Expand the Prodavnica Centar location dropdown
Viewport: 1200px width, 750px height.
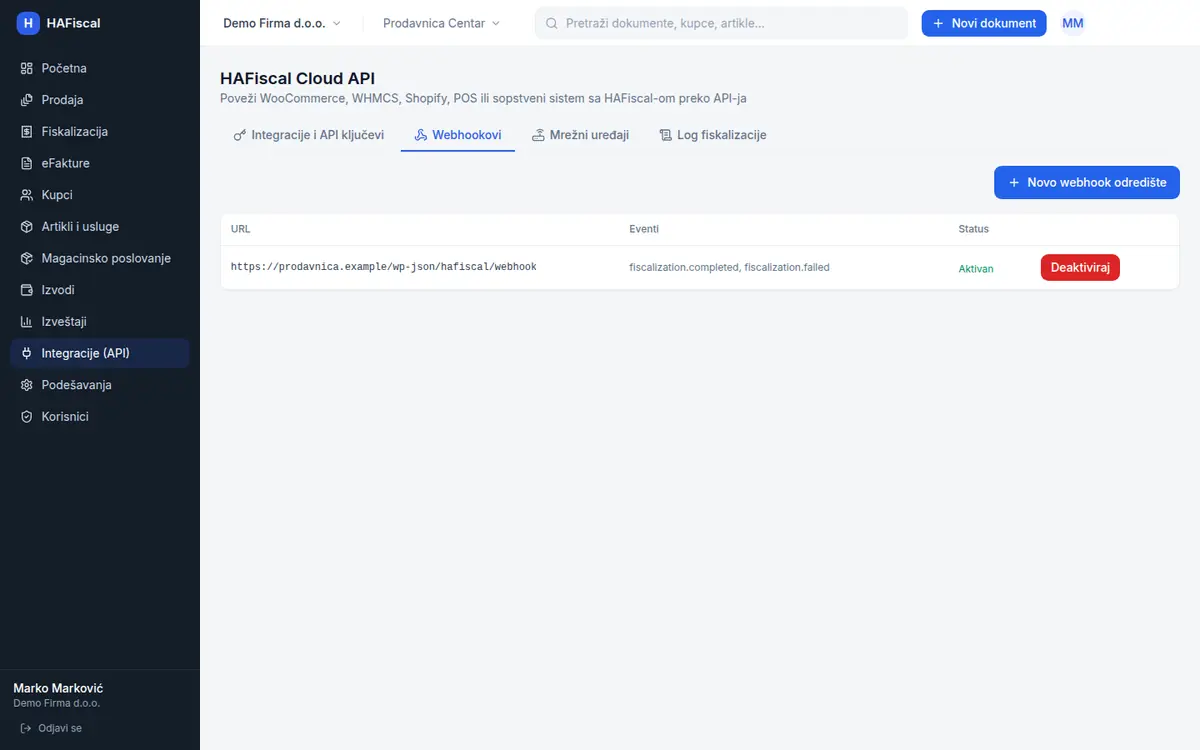[441, 23]
